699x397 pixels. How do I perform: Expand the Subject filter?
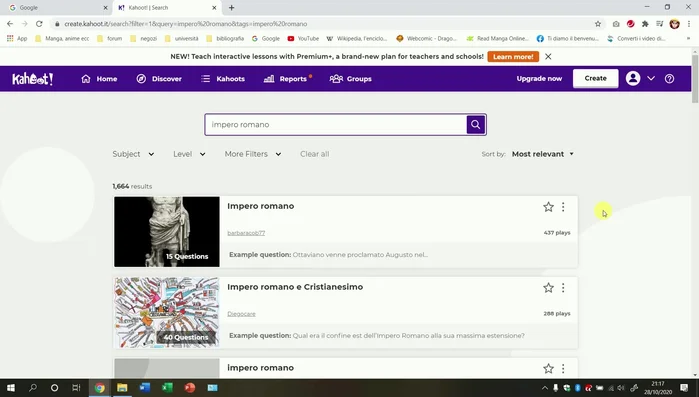coord(133,154)
